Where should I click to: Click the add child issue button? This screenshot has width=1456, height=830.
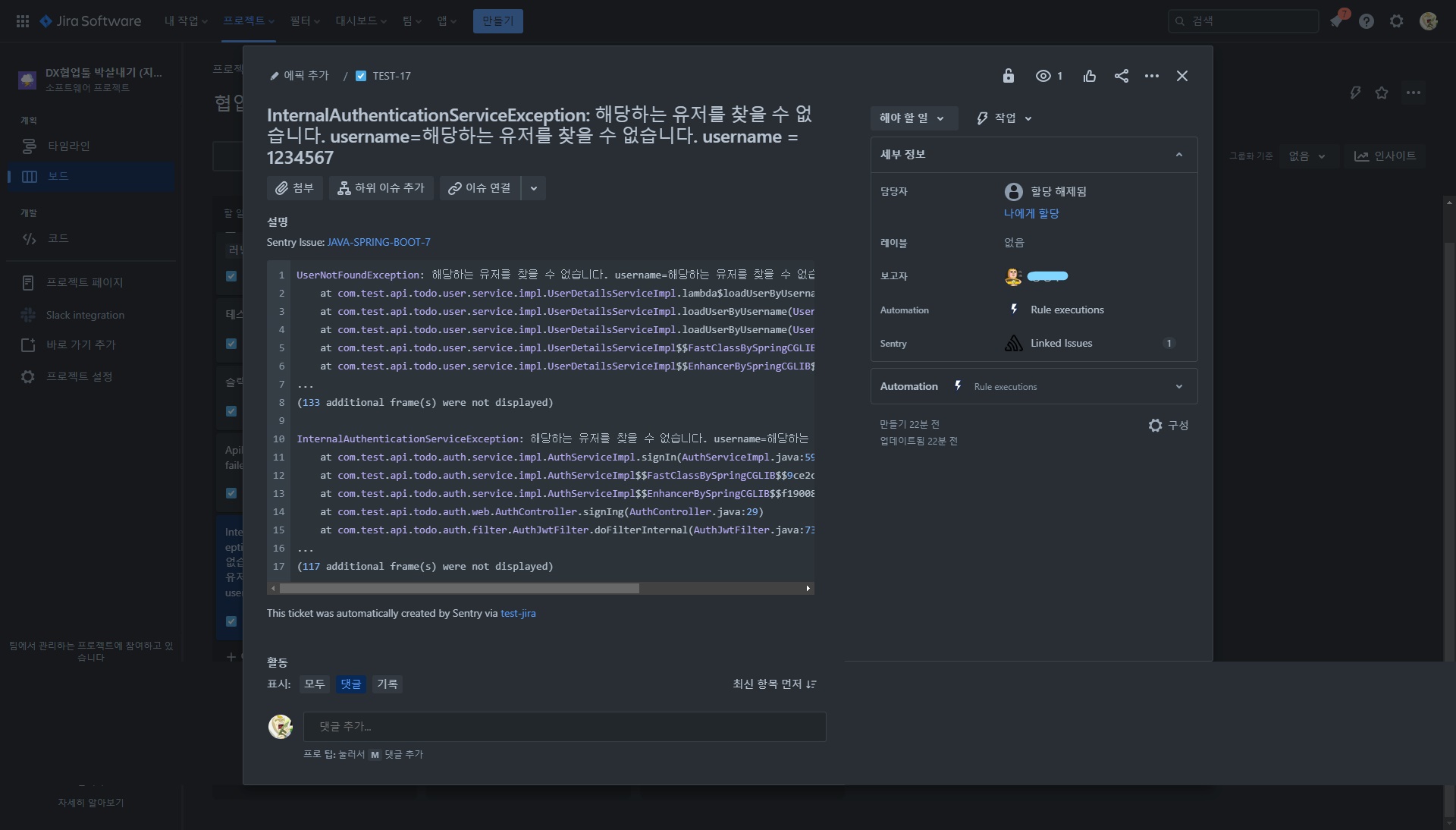381,188
